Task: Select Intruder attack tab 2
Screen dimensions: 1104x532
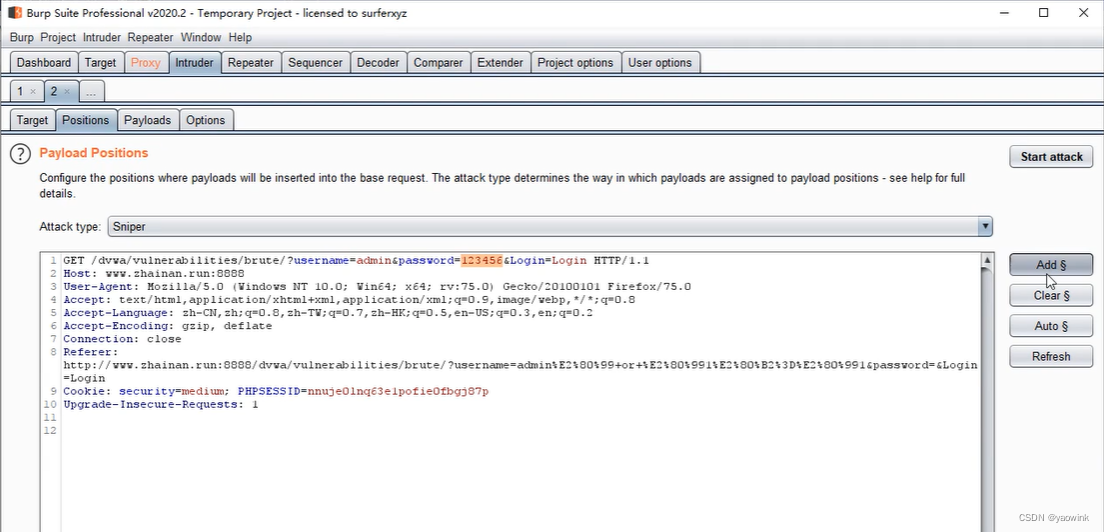Action: pos(54,91)
